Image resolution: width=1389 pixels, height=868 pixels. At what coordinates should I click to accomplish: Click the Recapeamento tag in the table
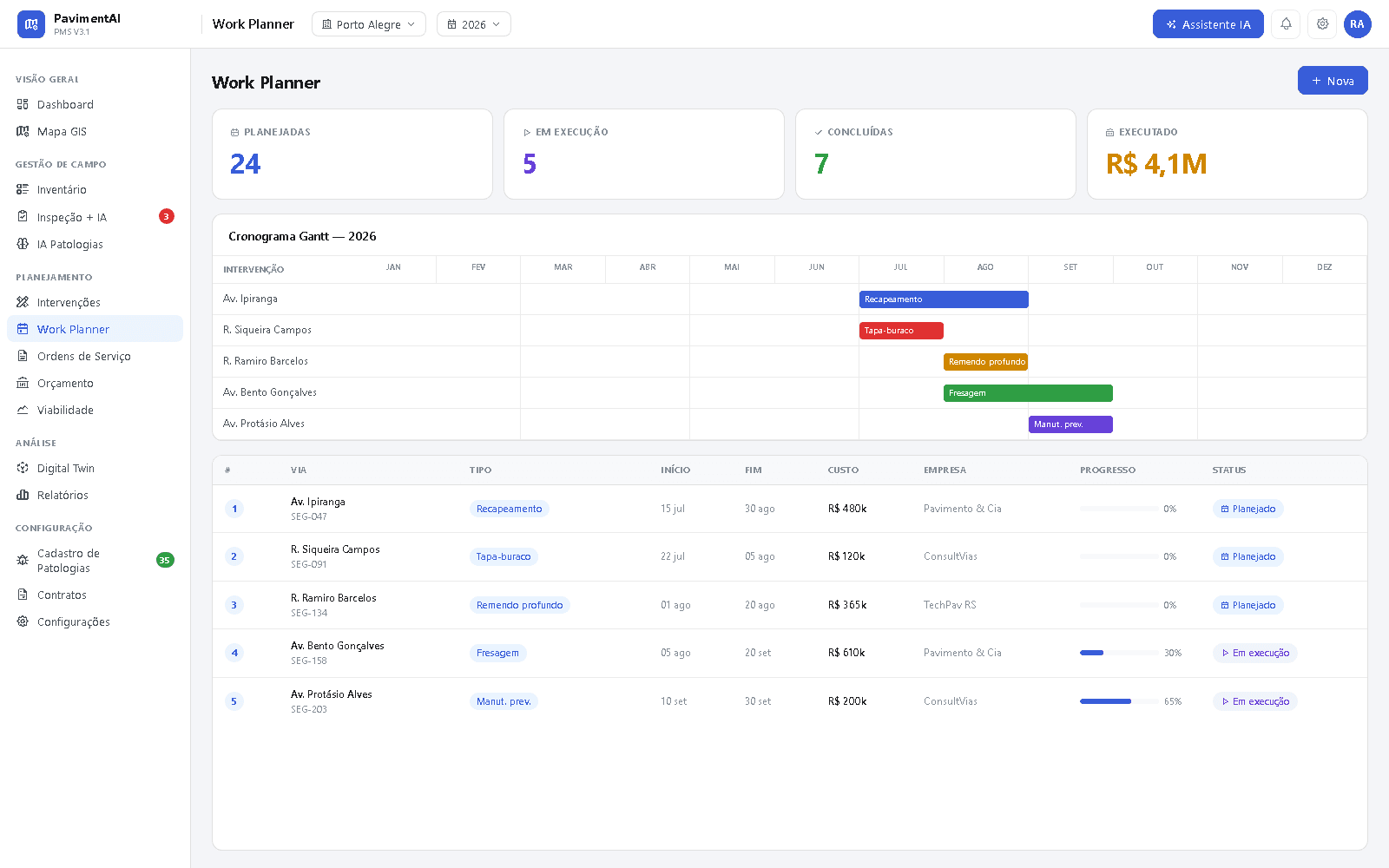click(x=509, y=509)
